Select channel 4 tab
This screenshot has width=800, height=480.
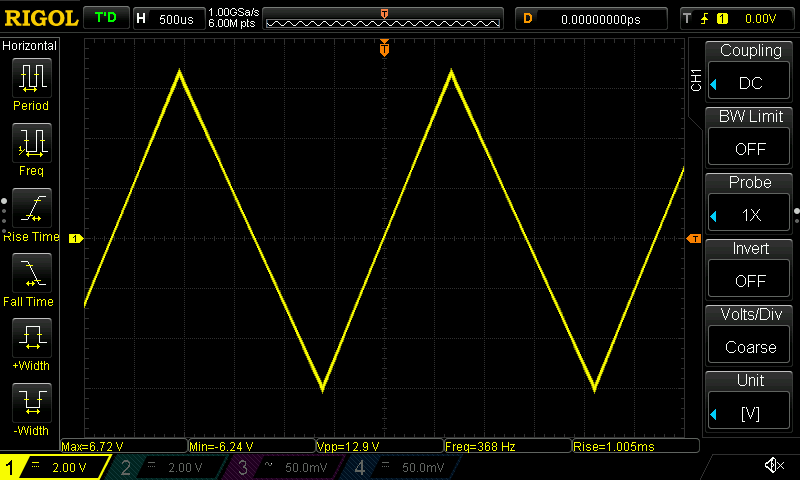[x=403, y=467]
